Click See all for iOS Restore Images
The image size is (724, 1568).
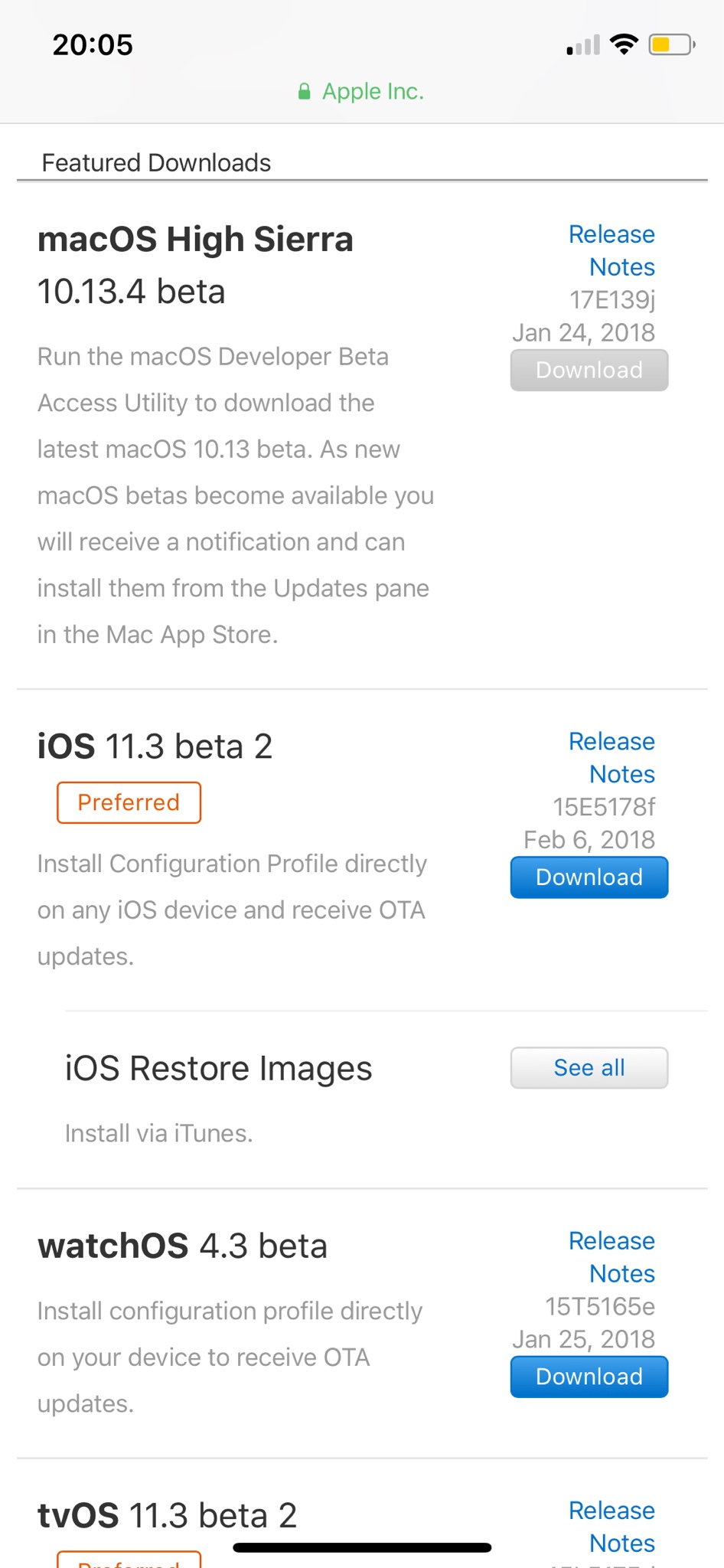(589, 1068)
